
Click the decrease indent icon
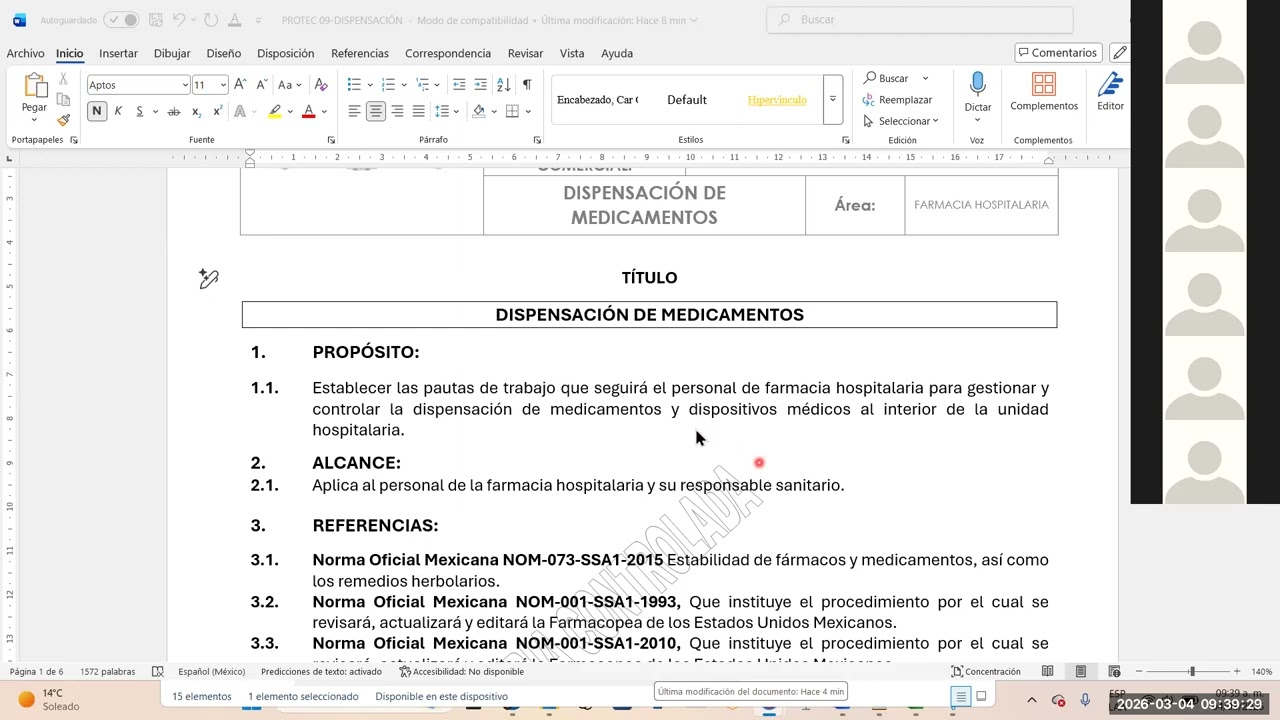click(x=459, y=85)
